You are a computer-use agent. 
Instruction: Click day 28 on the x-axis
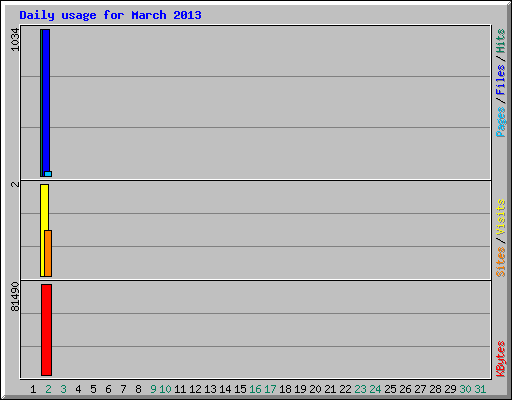click(x=435, y=389)
